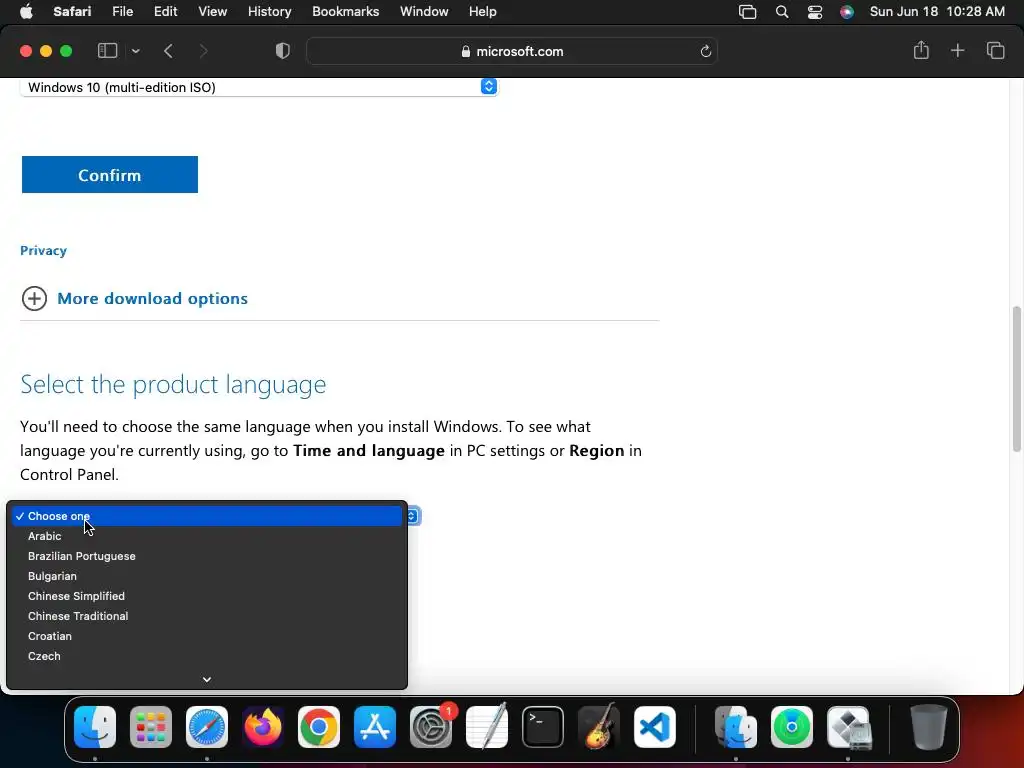The width and height of the screenshot is (1024, 768).
Task: Open the Apple menu
Action: pos(26,12)
